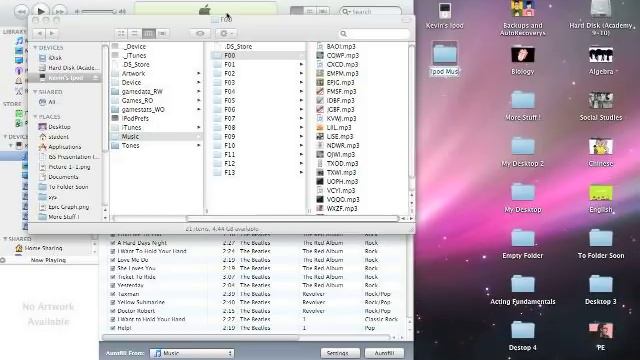Collapse the PLACES section in Finder sidebar
This screenshot has height=360, width=640.
pos(36,117)
